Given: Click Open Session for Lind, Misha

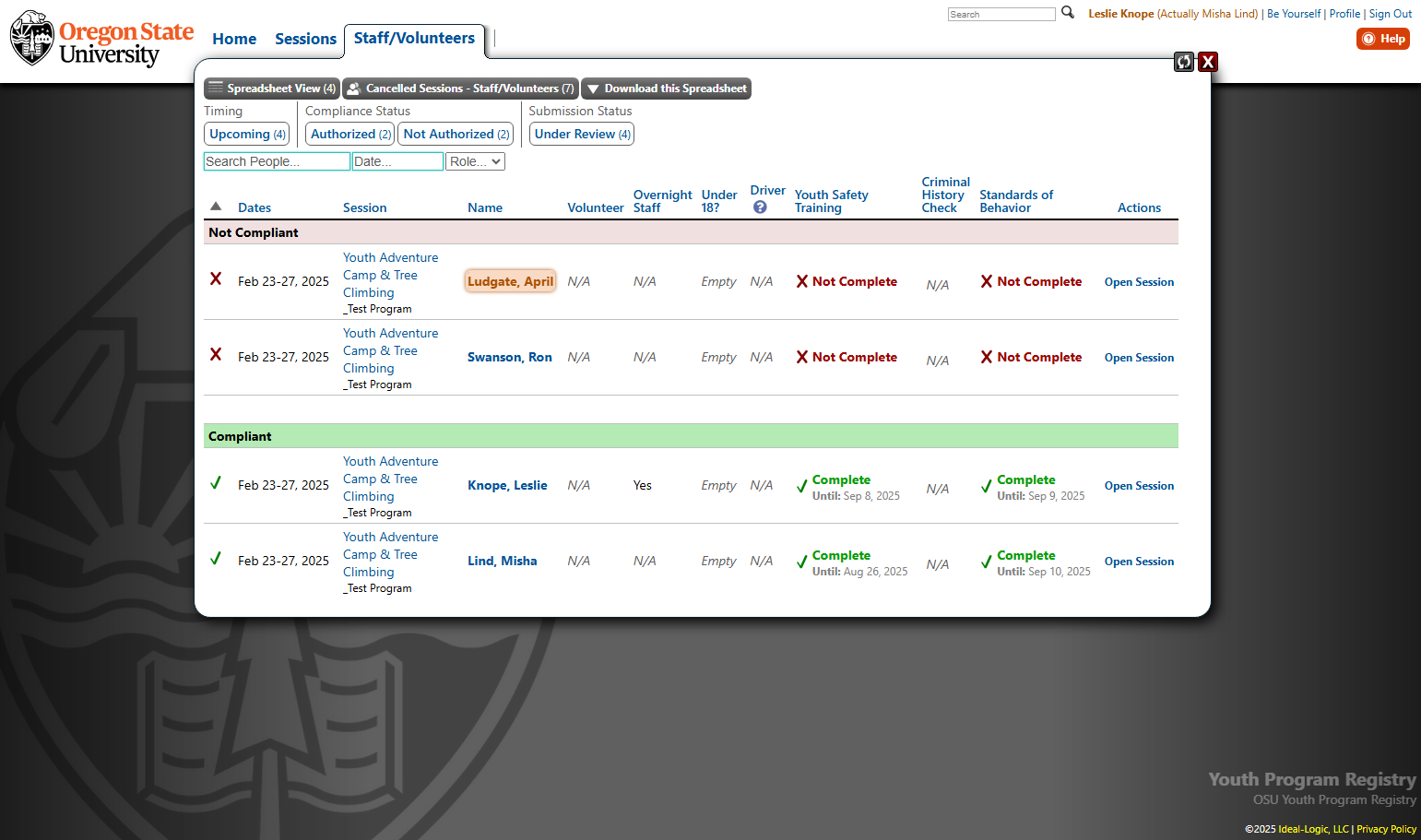Looking at the screenshot, I should click(1139, 562).
